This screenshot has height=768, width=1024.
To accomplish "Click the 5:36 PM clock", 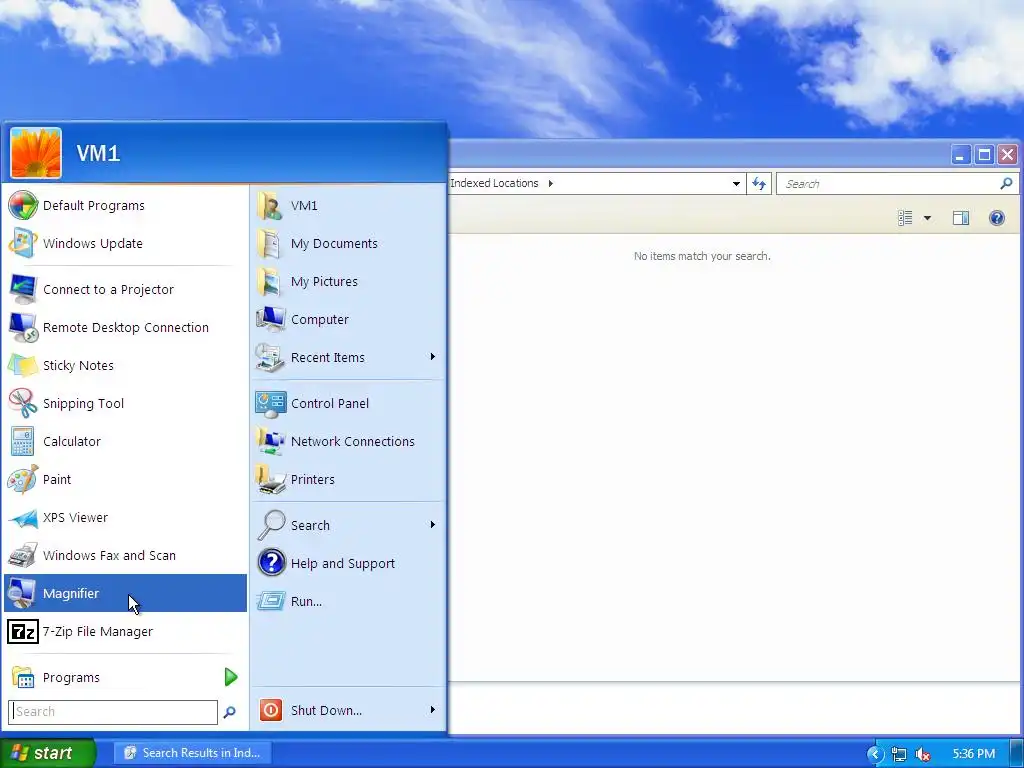I will [x=974, y=754].
